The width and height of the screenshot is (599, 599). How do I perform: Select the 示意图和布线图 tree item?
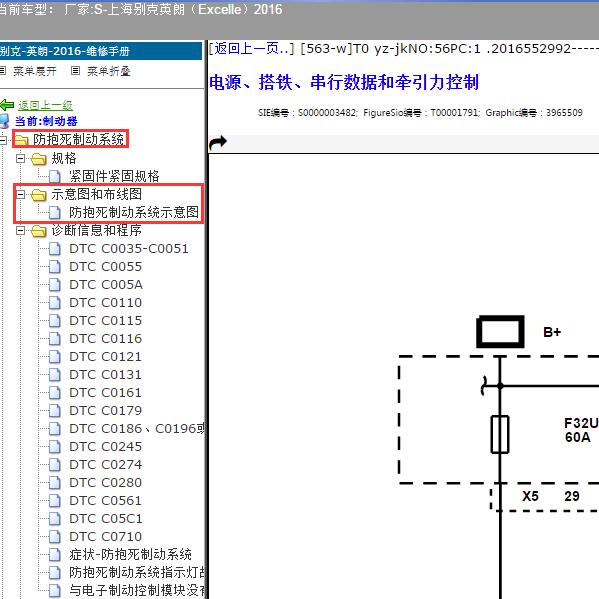pos(97,194)
